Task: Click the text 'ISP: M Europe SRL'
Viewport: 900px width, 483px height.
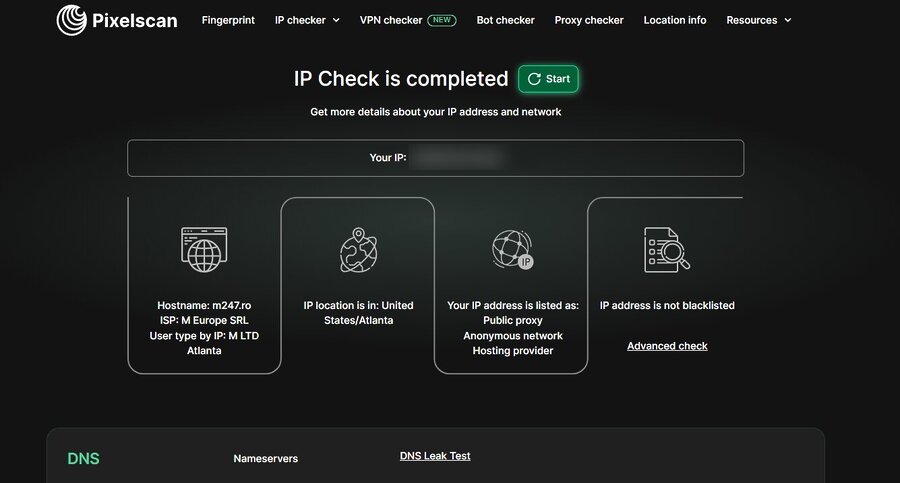Action: tap(204, 320)
